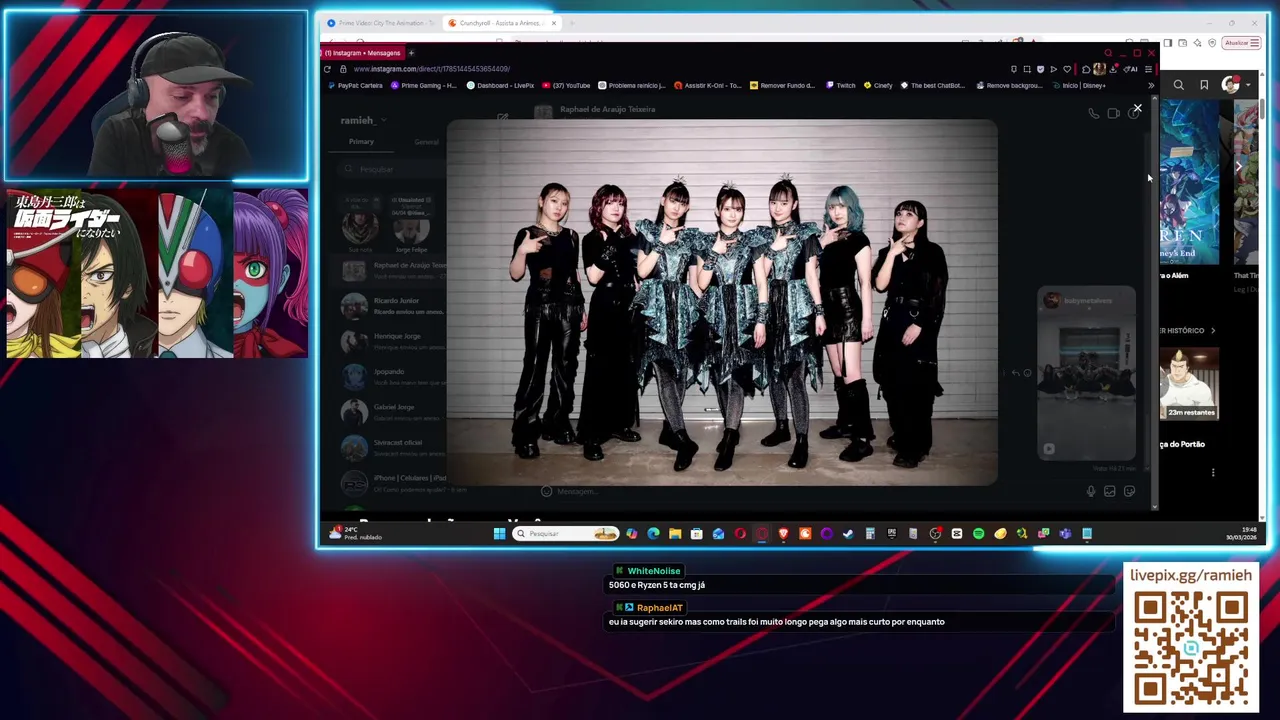Start video call in Instagram chat header

[x=1113, y=114]
